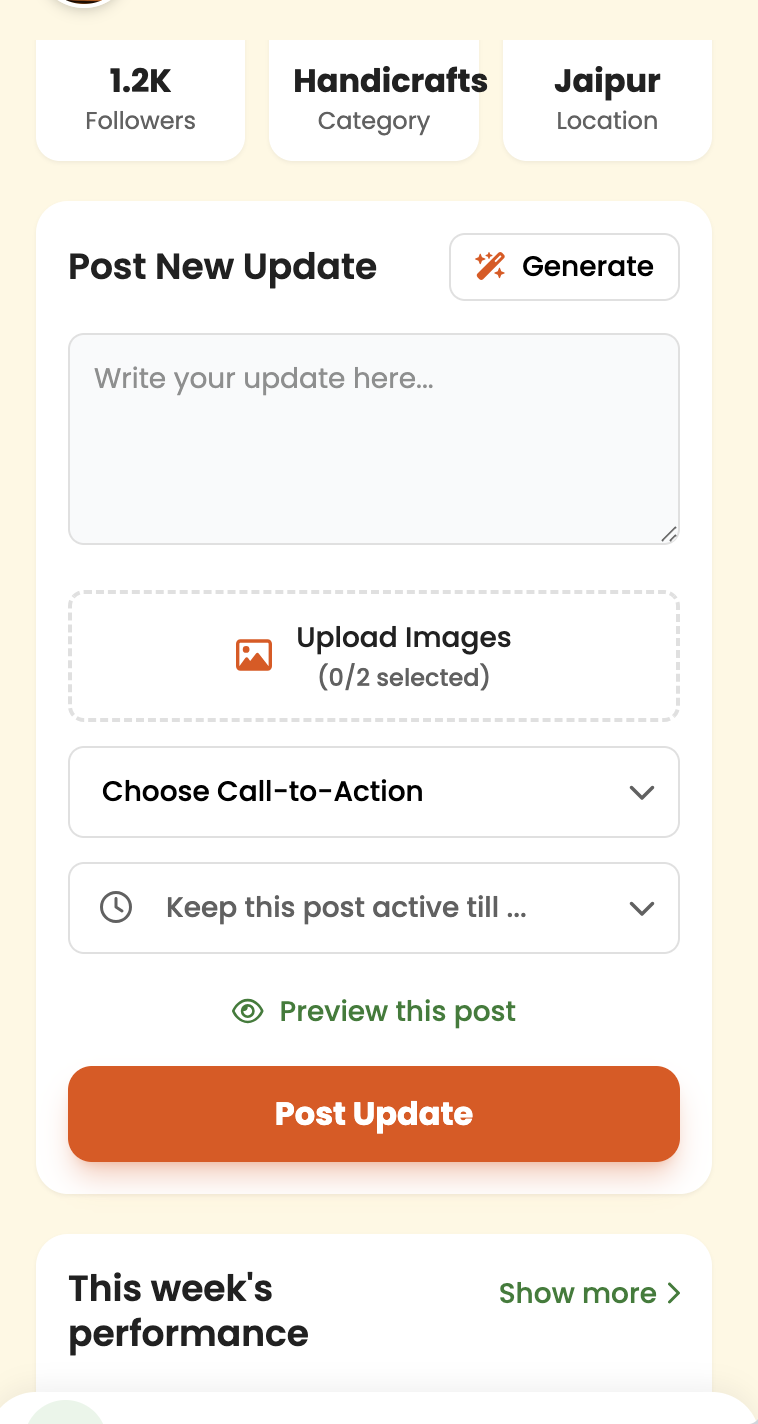Tap the green circle icon at bottom
Screen dimensions: 758x1424
(66, 1414)
